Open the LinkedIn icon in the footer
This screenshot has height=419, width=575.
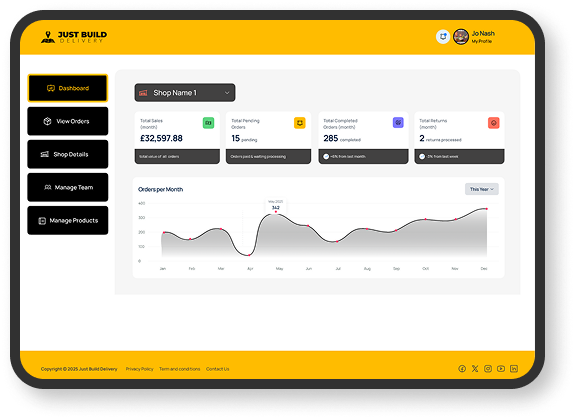(514, 369)
